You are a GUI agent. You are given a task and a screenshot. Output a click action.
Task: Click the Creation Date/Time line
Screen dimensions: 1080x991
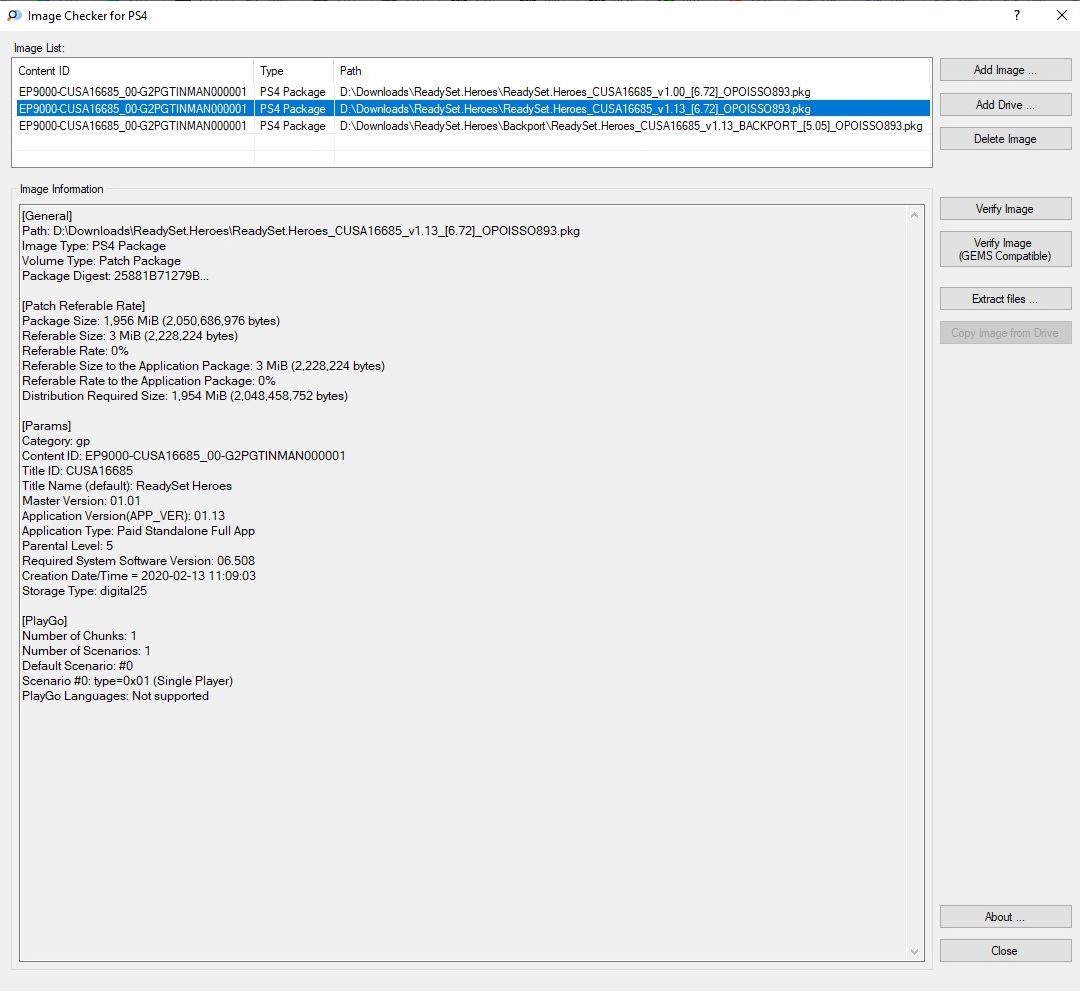point(138,576)
